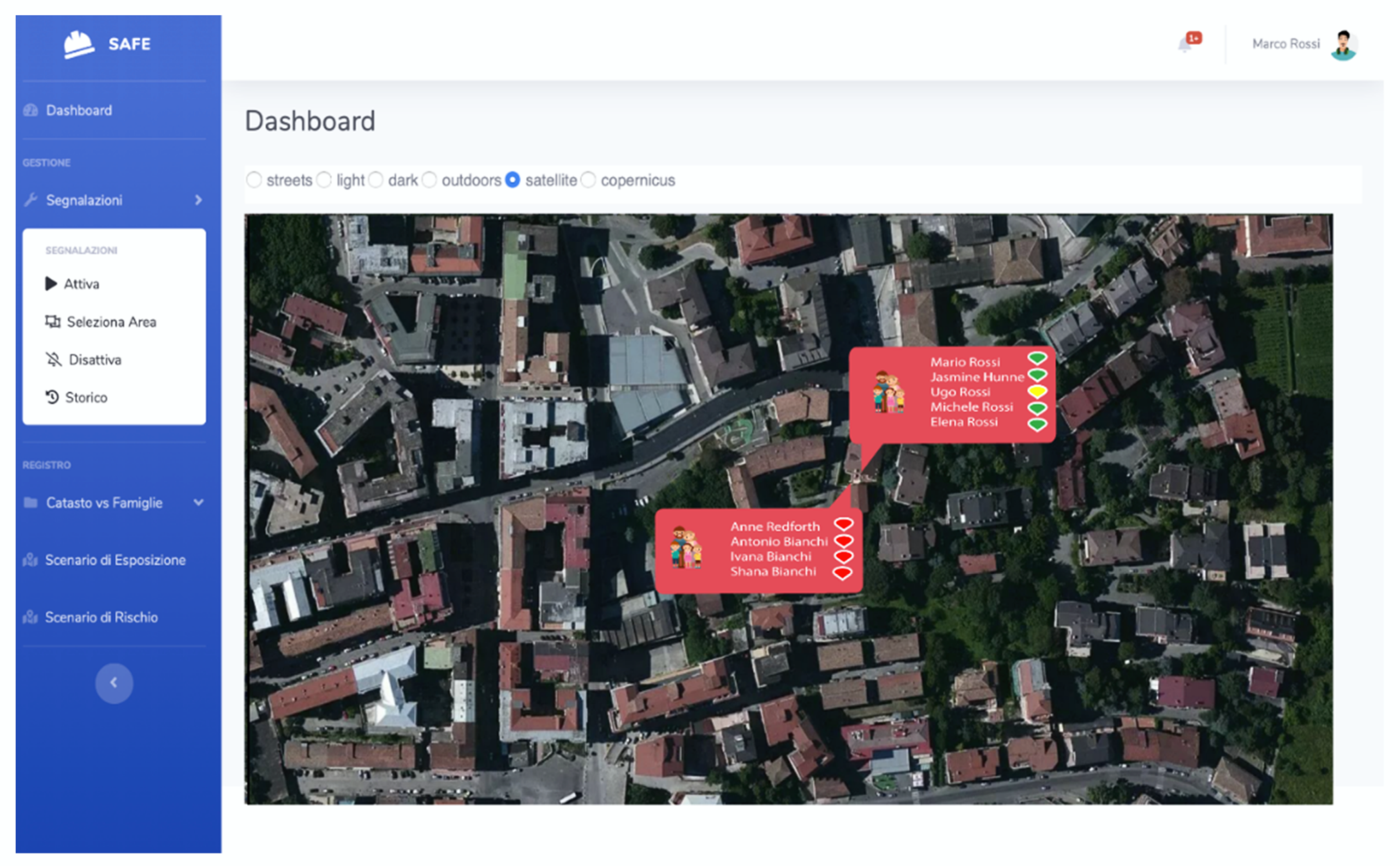Click Attiva under Segnalazioni
This screenshot has height=866, width=1400.
pyautogui.click(x=81, y=284)
